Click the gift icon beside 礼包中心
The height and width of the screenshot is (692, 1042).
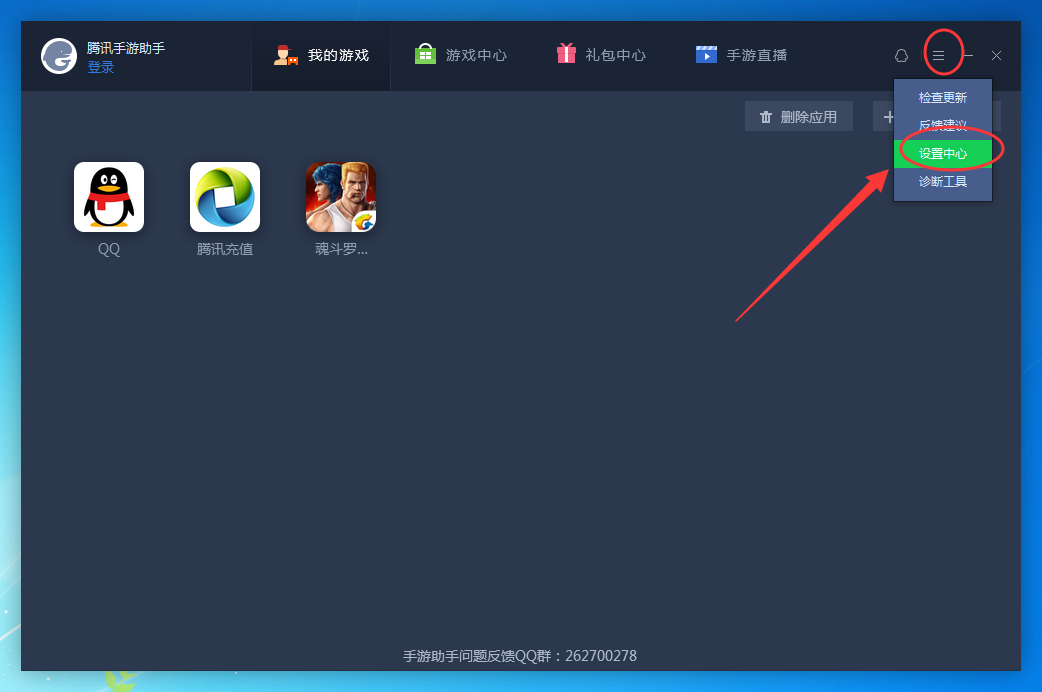[565, 53]
